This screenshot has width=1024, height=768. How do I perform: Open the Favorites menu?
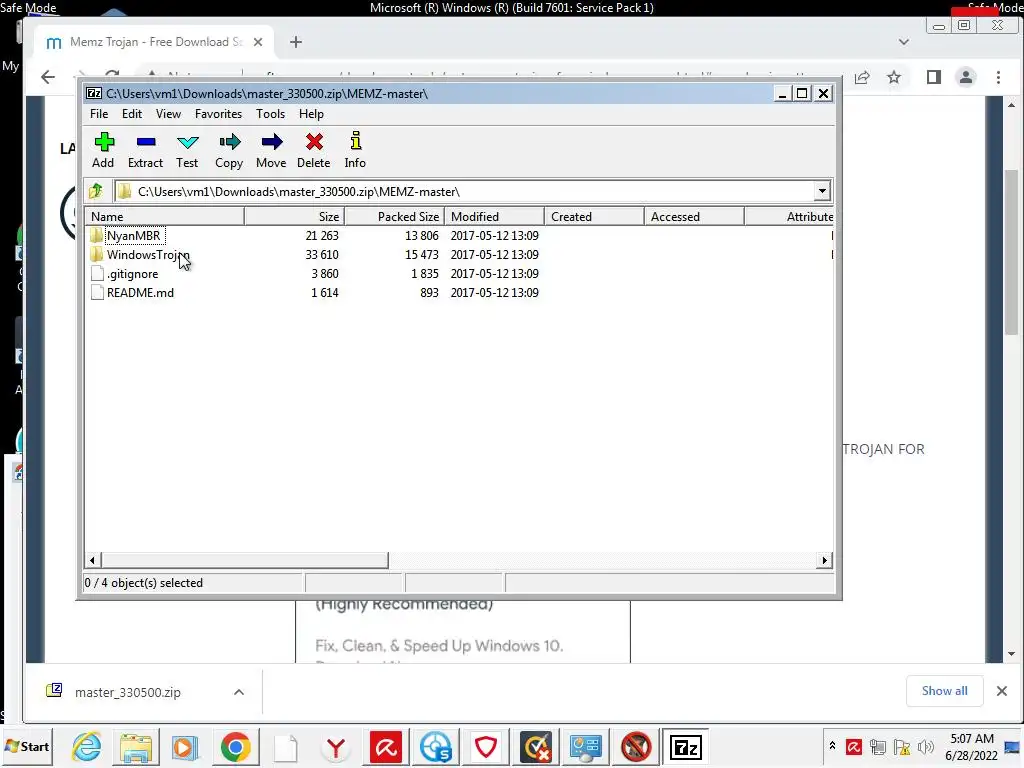click(218, 114)
